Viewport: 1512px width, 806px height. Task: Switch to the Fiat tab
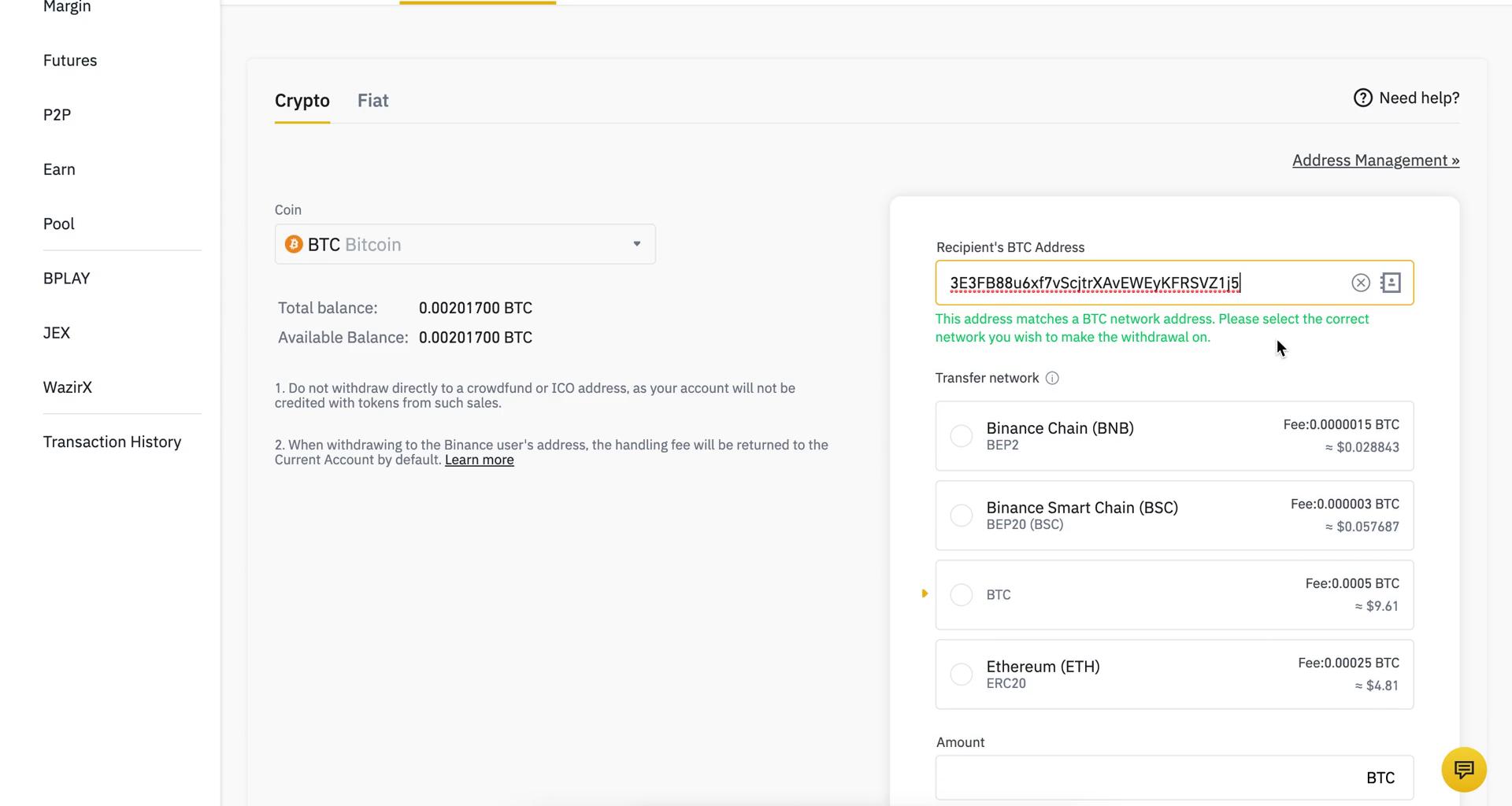372,101
